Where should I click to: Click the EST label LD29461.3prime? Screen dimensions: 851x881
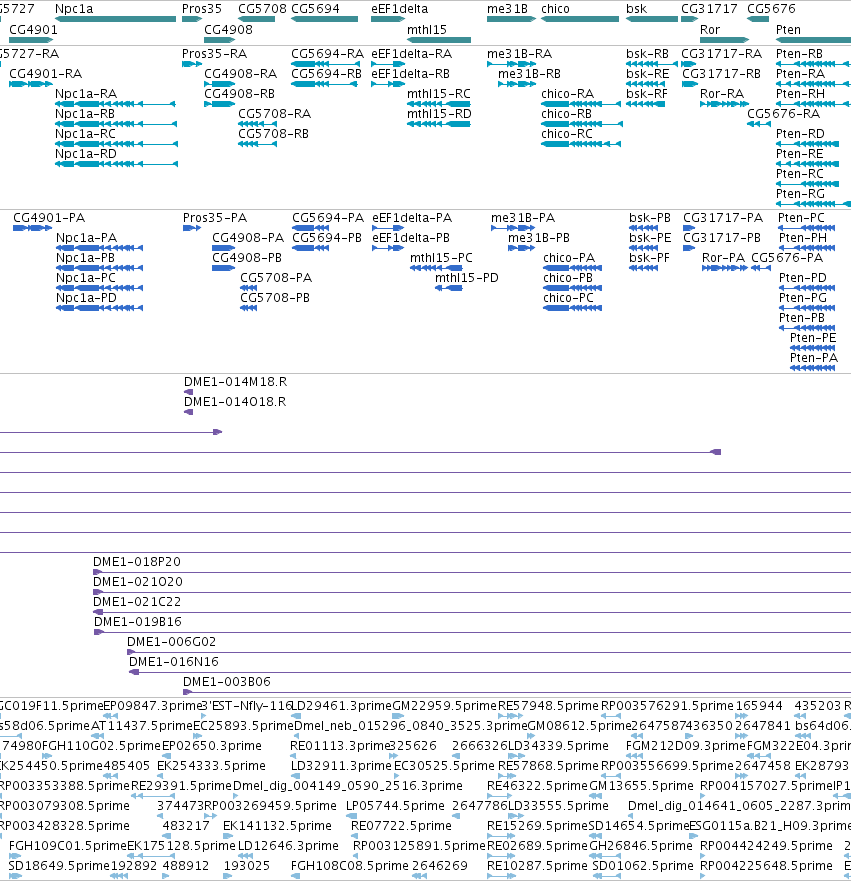pos(342,706)
